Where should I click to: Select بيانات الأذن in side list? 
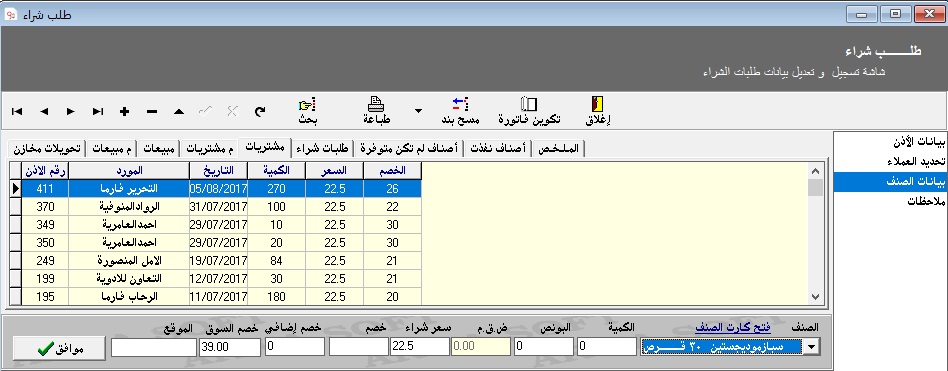(x=890, y=142)
